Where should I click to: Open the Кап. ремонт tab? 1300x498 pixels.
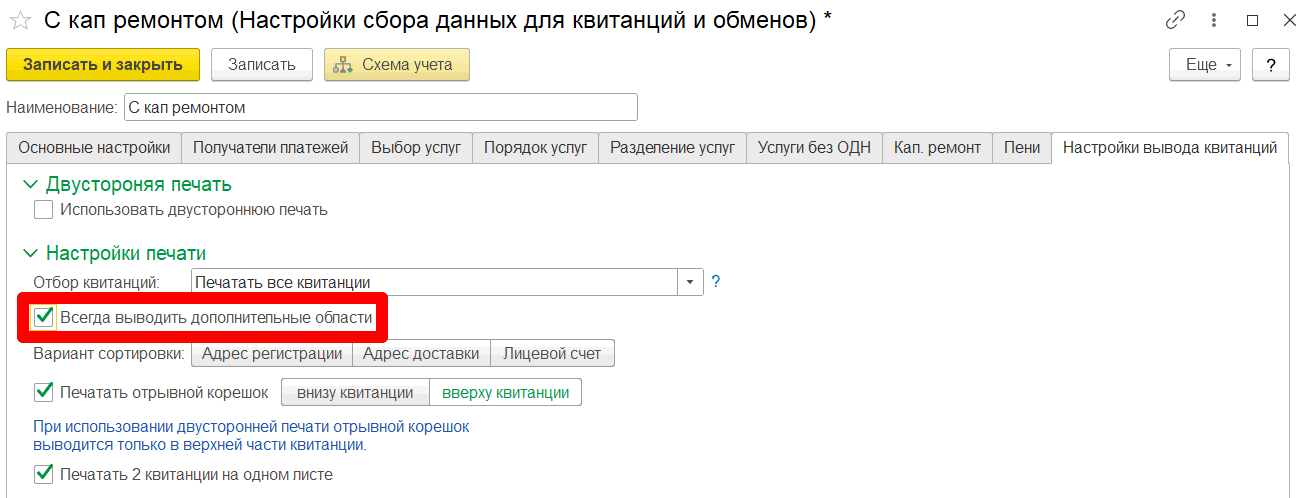tap(937, 148)
